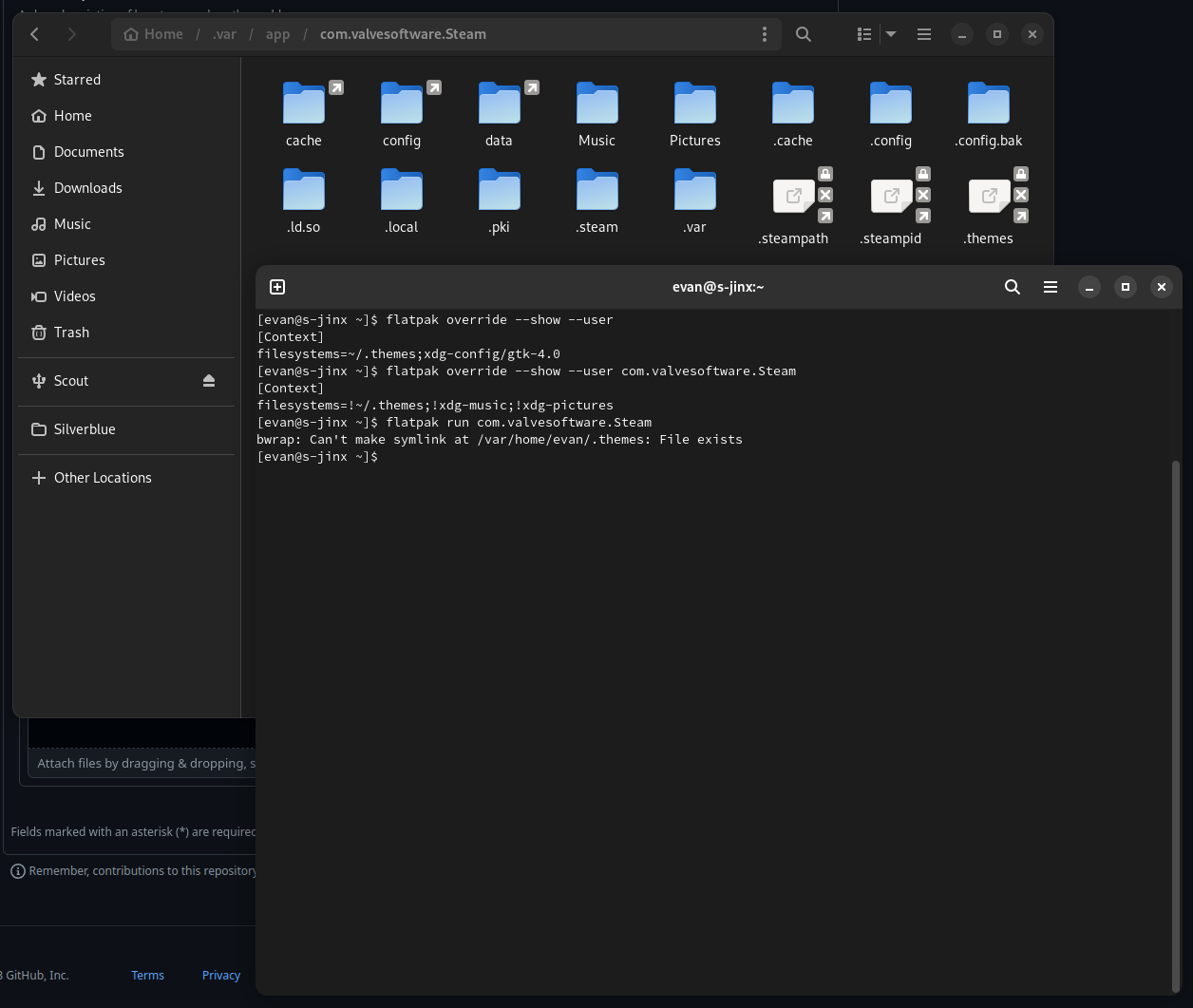Open a new terminal tab

pyautogui.click(x=277, y=286)
